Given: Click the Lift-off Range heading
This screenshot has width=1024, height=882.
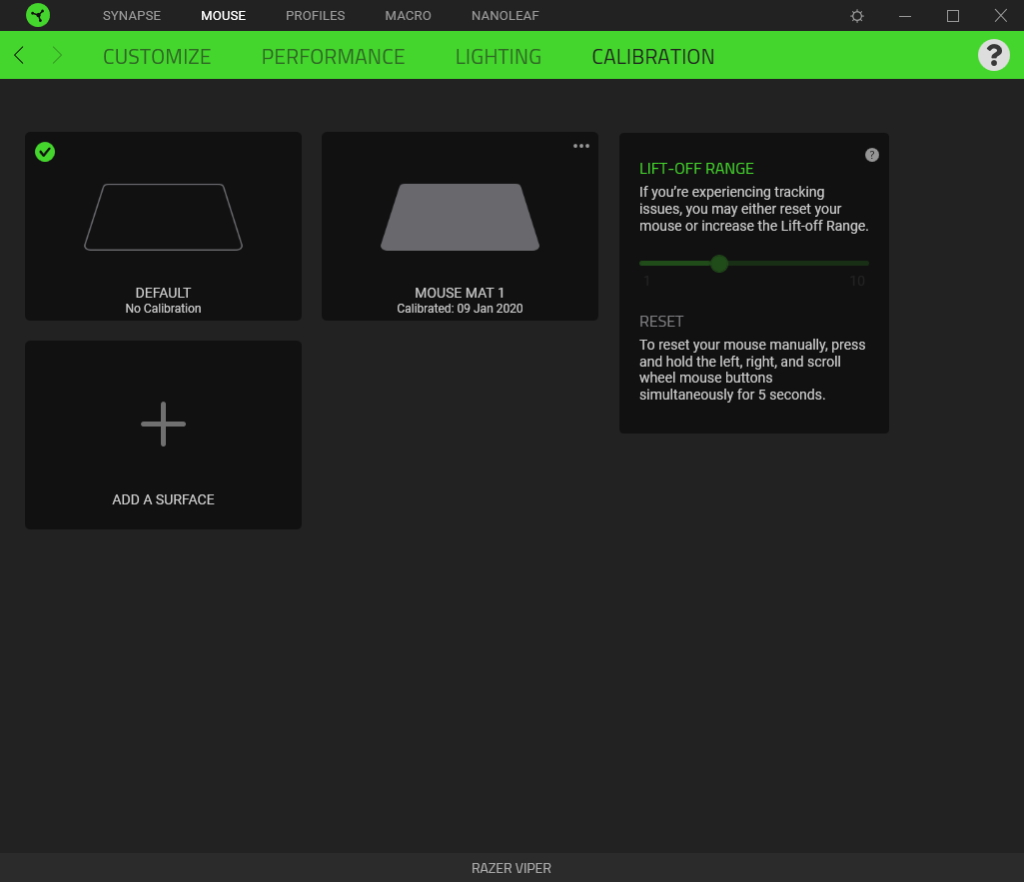Looking at the screenshot, I should click(x=696, y=168).
